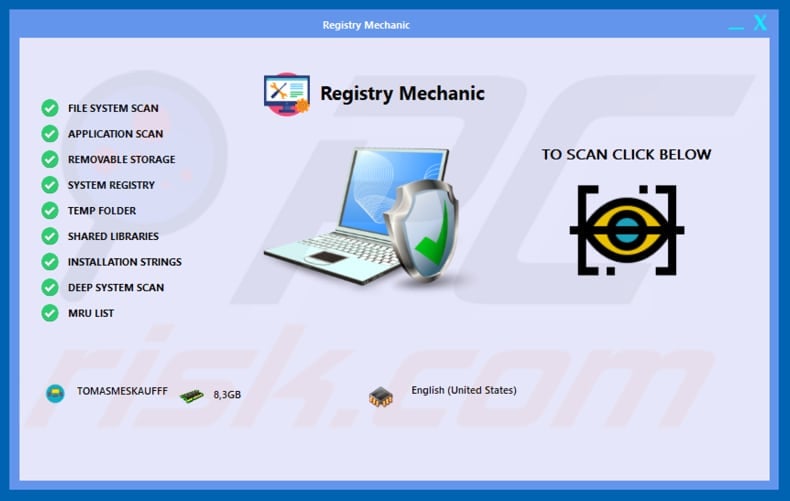Click the Registry Mechanic title bar caption
The height and width of the screenshot is (501, 790).
tap(366, 25)
